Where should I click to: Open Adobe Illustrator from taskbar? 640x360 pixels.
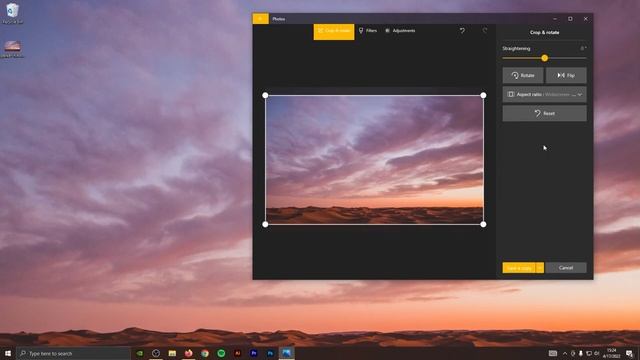tap(238, 353)
